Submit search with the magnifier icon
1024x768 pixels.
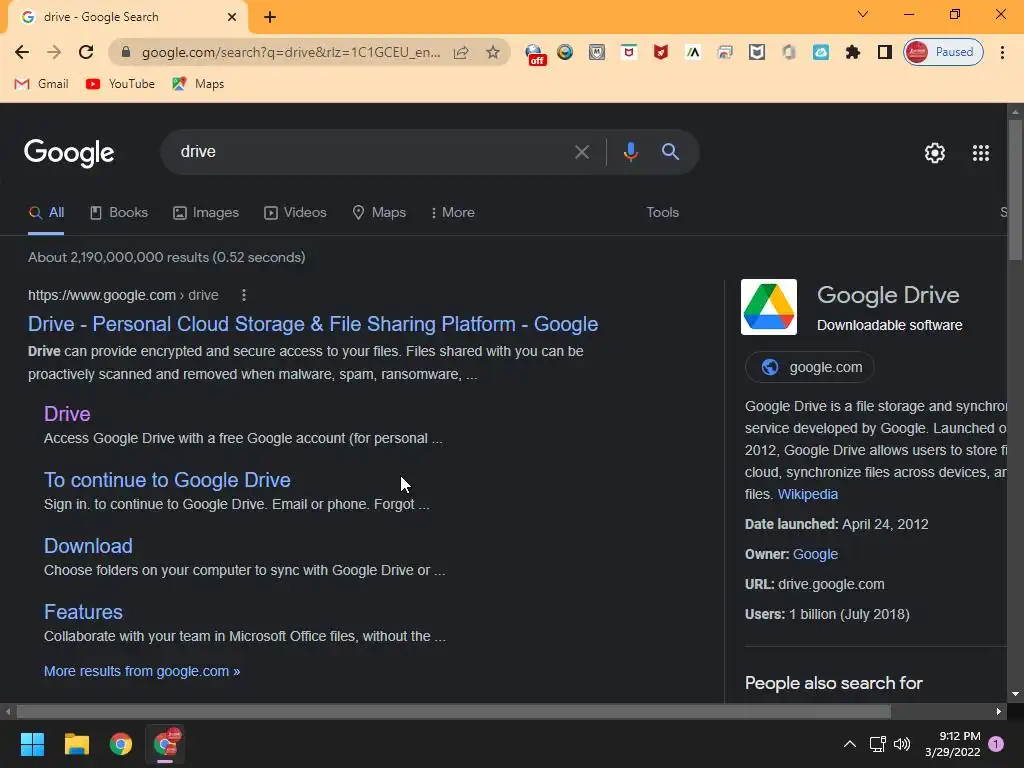670,152
